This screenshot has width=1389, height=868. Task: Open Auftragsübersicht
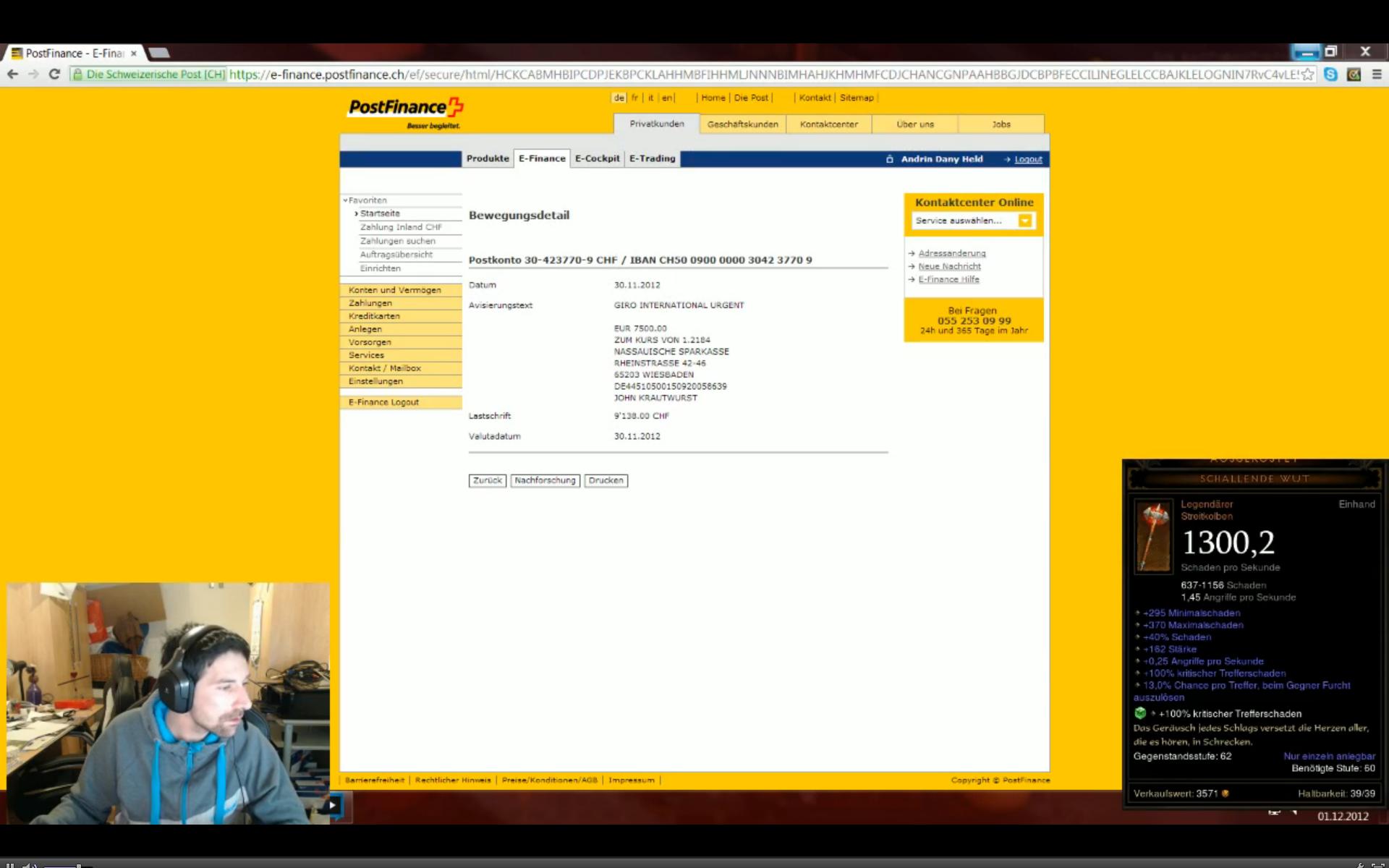click(x=396, y=255)
